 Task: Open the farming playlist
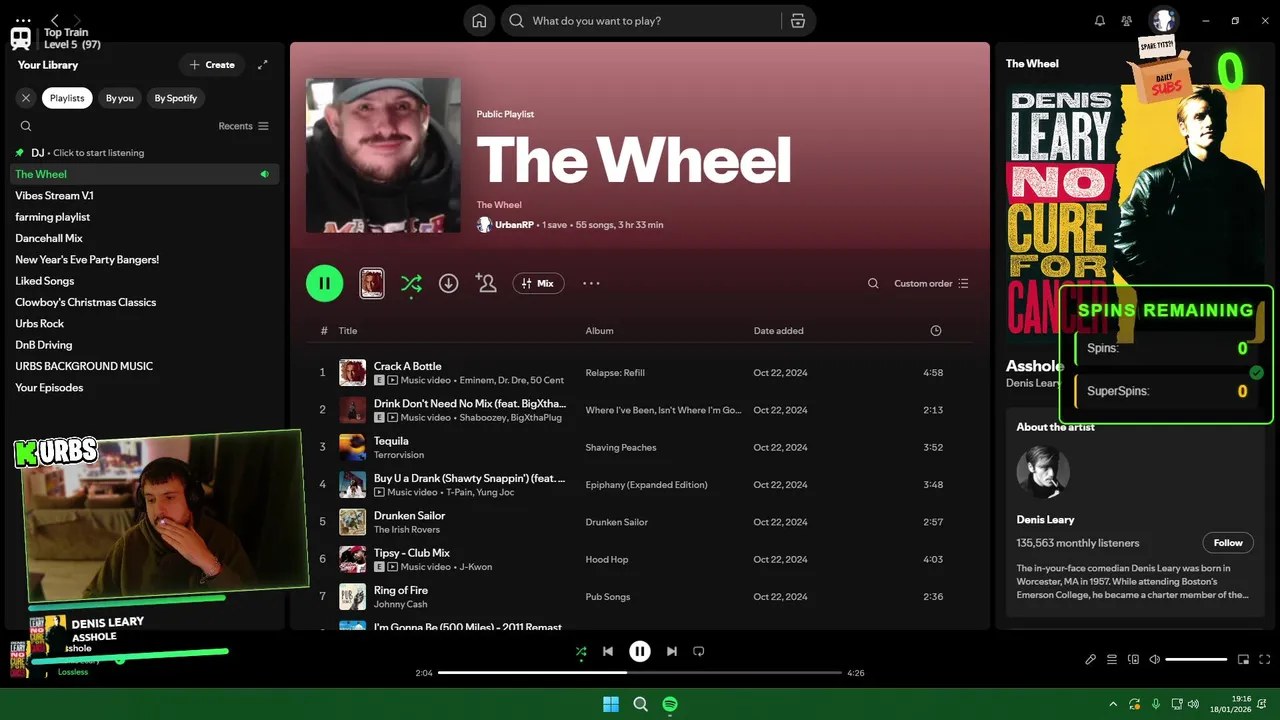coord(144,217)
